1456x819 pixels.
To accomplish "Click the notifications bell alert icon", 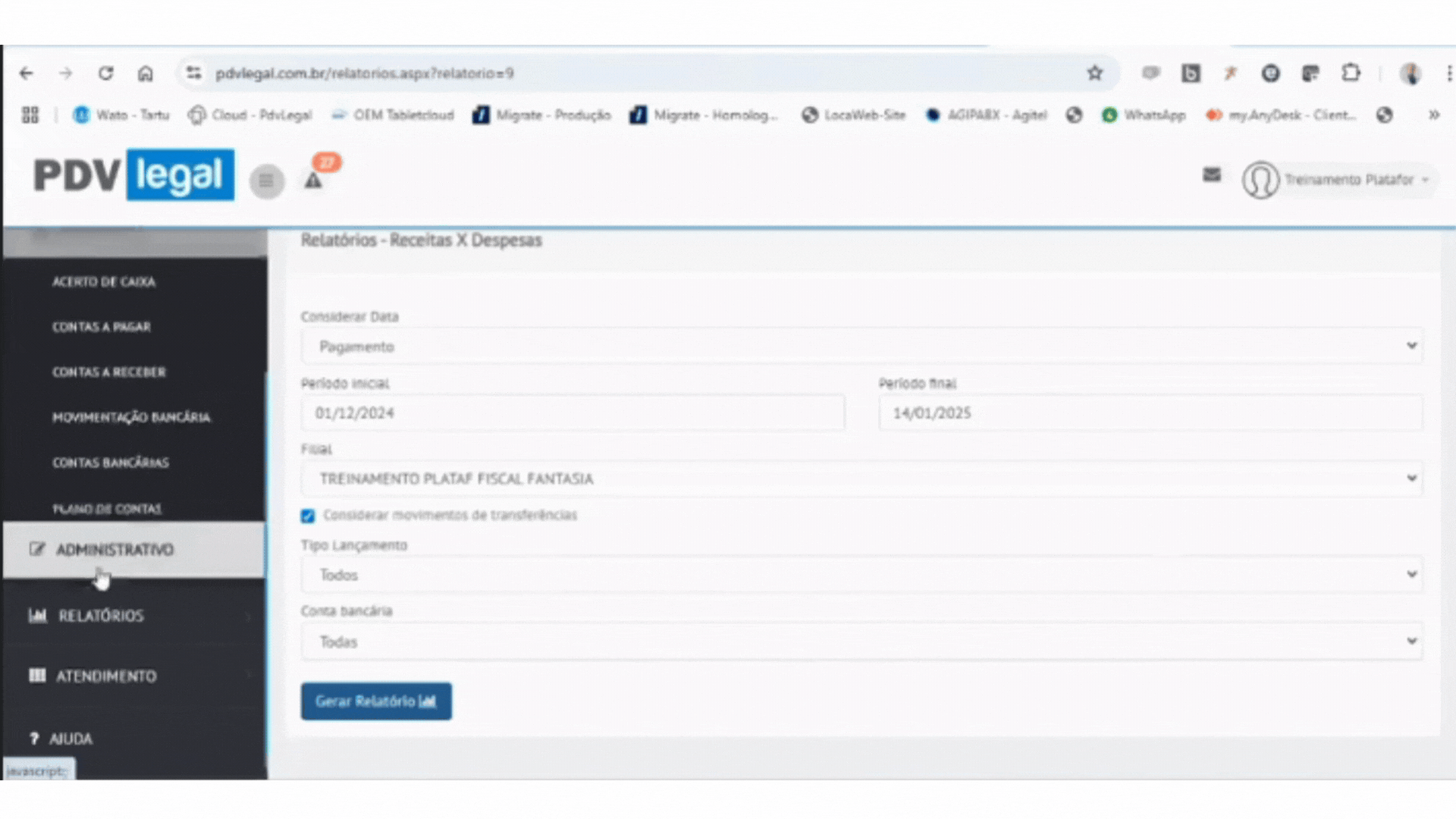I will pyautogui.click(x=313, y=180).
